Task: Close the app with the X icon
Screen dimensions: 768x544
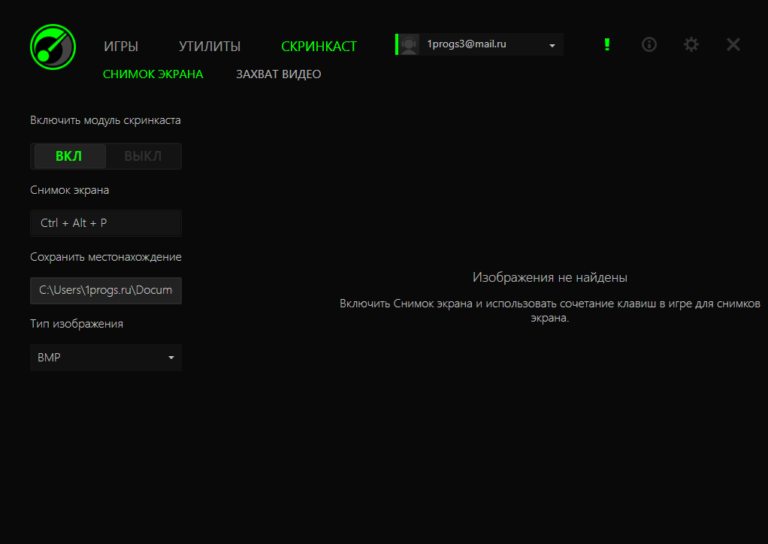Action: [x=733, y=45]
